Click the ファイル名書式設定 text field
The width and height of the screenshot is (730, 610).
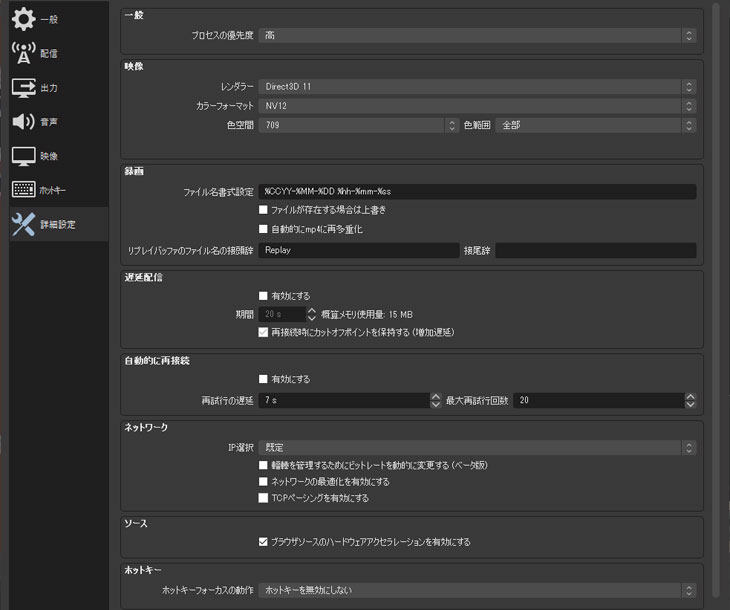pos(477,191)
